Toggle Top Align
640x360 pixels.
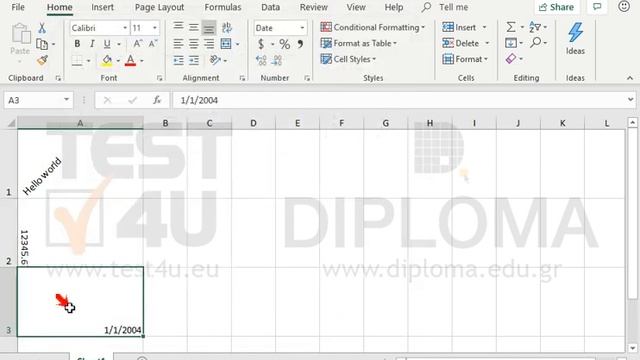(178, 27)
